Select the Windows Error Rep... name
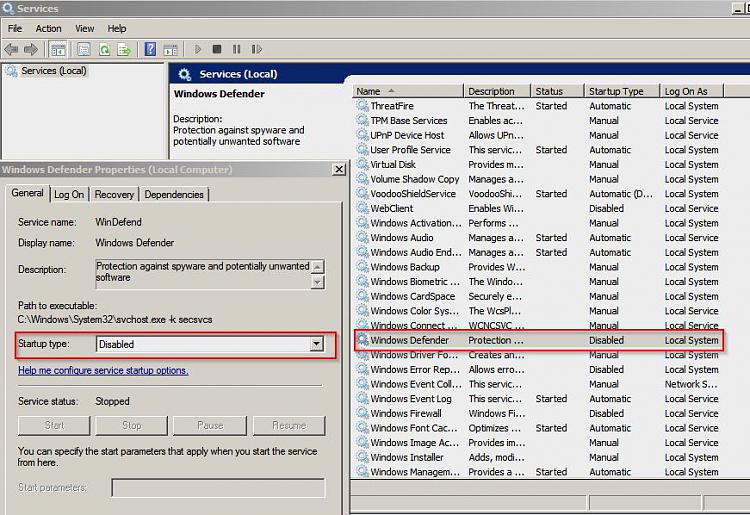 coord(415,369)
